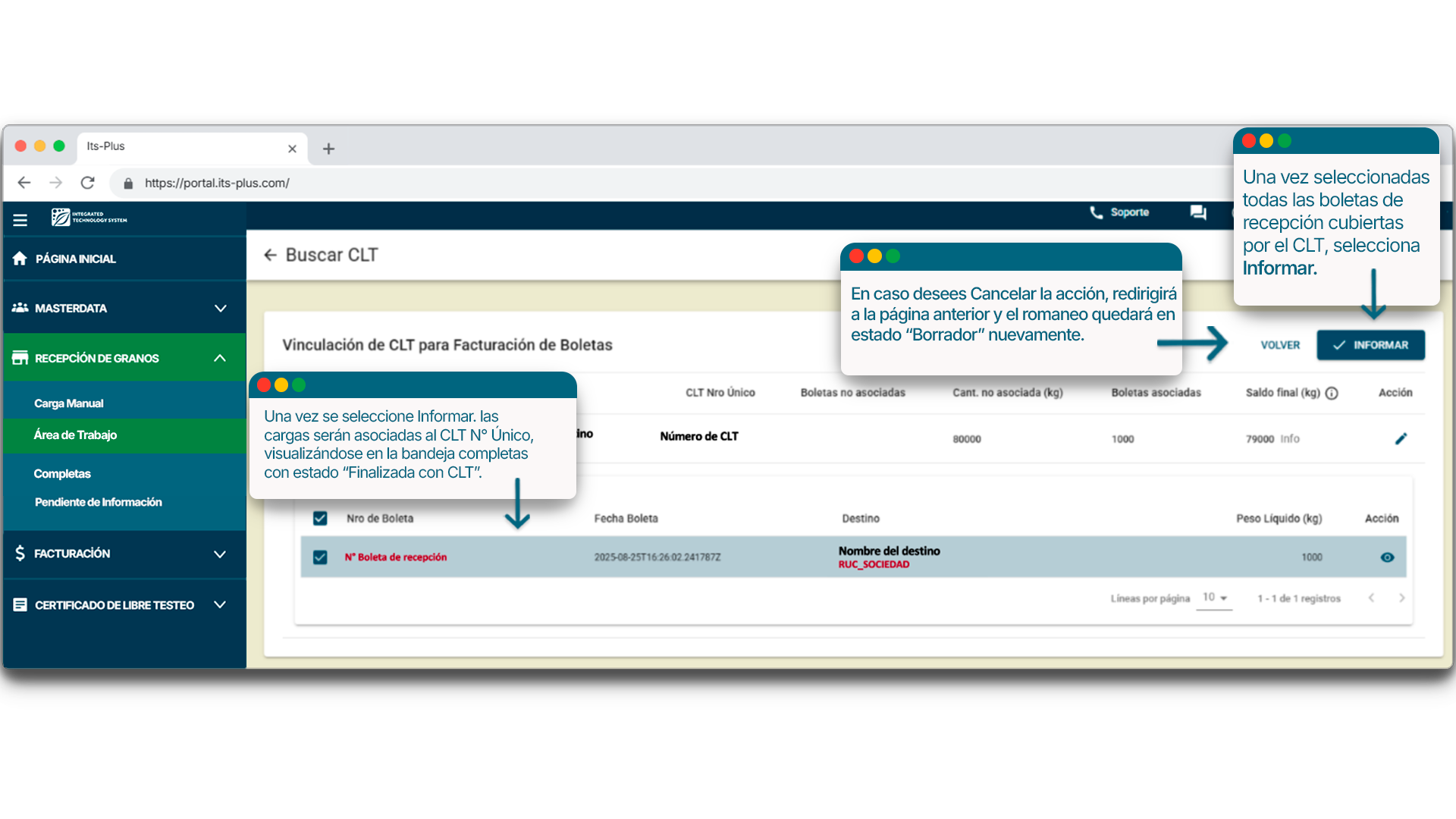The height and width of the screenshot is (819, 1456).
Task: Click the back arrow beside Buscar CLT
Action: click(x=270, y=256)
